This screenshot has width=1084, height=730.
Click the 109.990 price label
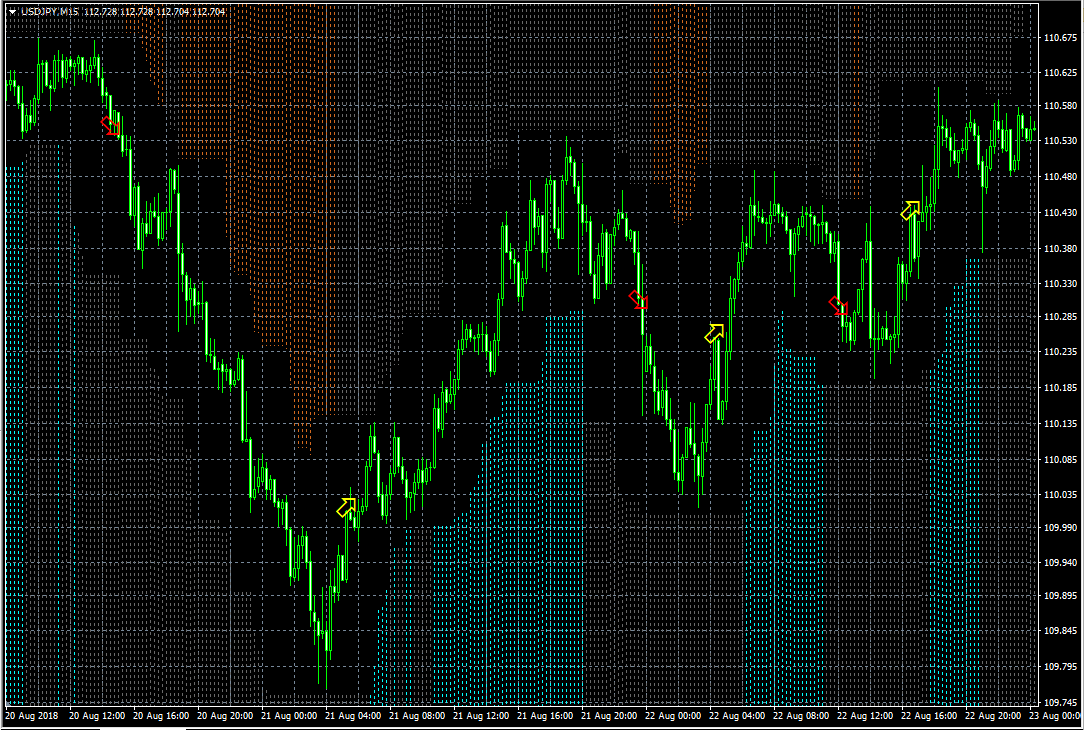pyautogui.click(x=1060, y=527)
